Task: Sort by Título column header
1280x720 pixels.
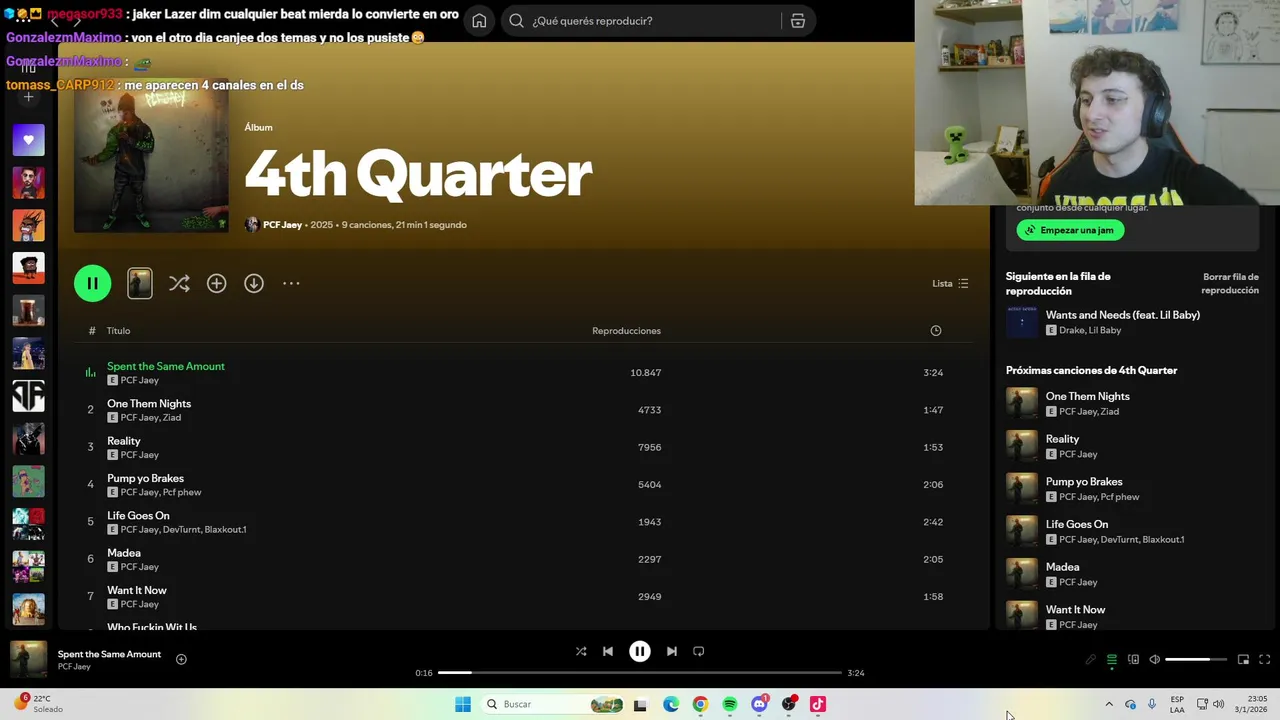Action: coord(119,330)
